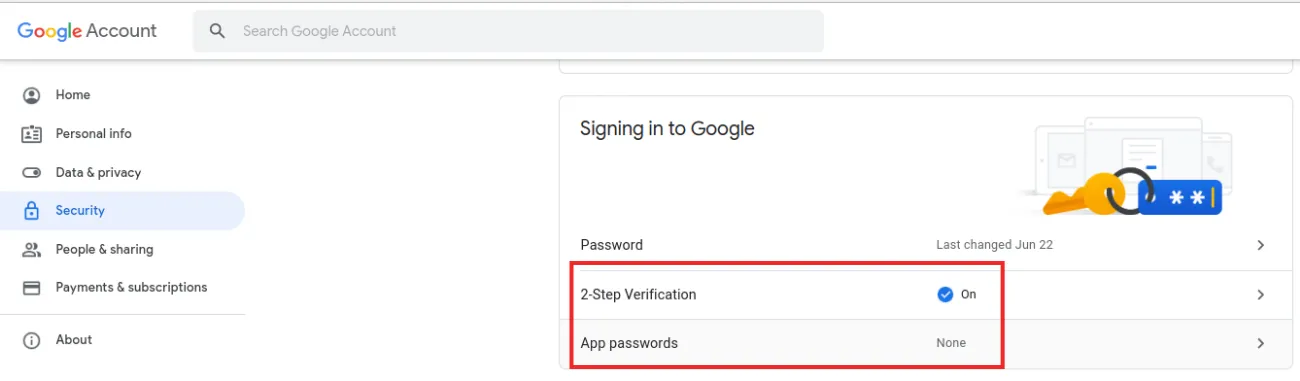Click the Payments & subscriptions card icon
Image resolution: width=1300 pixels, height=381 pixels.
[x=32, y=288]
